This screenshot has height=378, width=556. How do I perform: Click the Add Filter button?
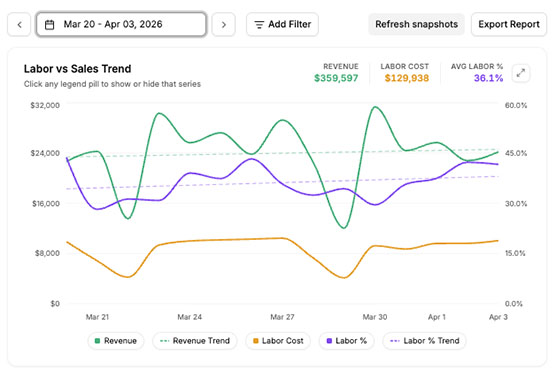pyautogui.click(x=282, y=24)
